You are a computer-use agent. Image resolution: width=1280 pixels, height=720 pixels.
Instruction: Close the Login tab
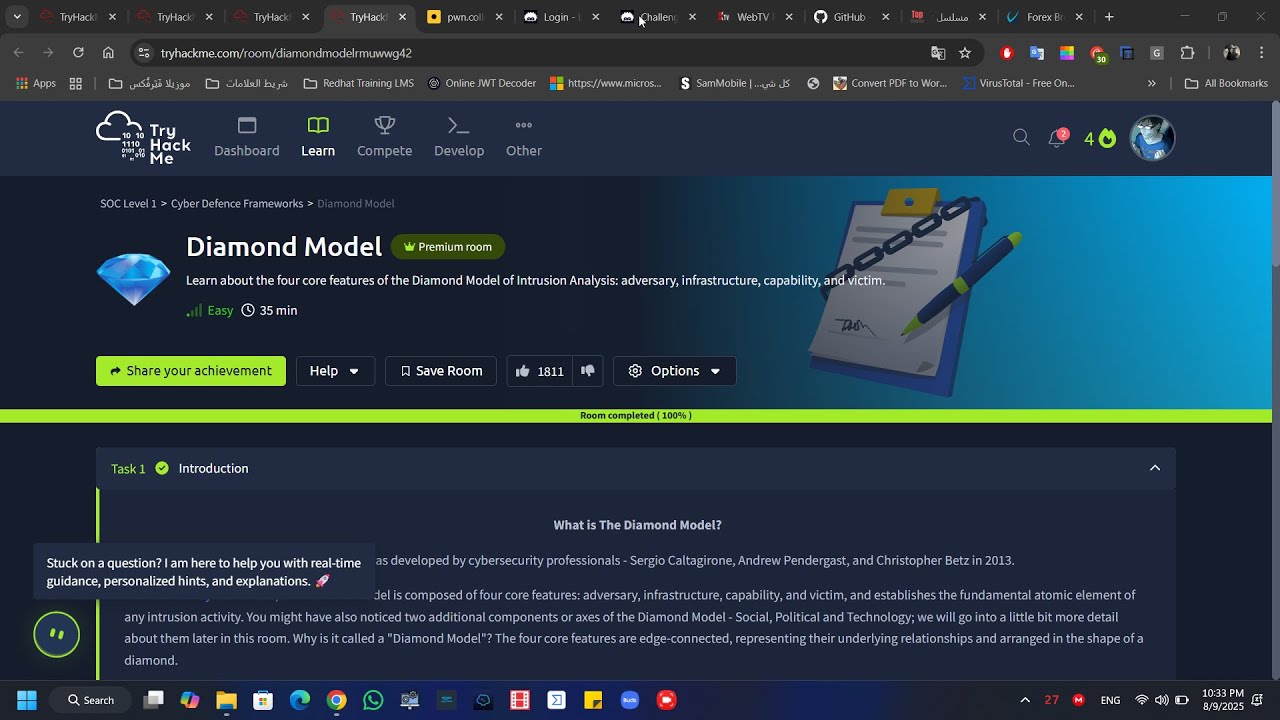596,17
